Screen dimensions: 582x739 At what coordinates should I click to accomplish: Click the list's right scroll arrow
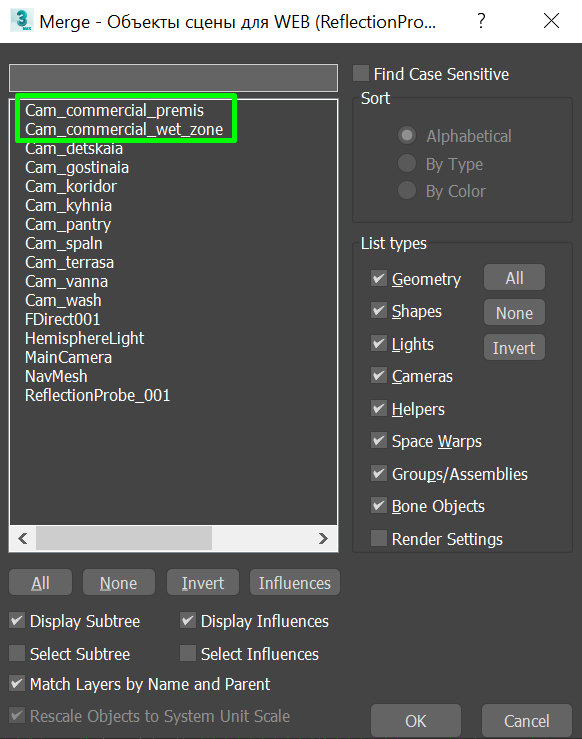pos(323,538)
